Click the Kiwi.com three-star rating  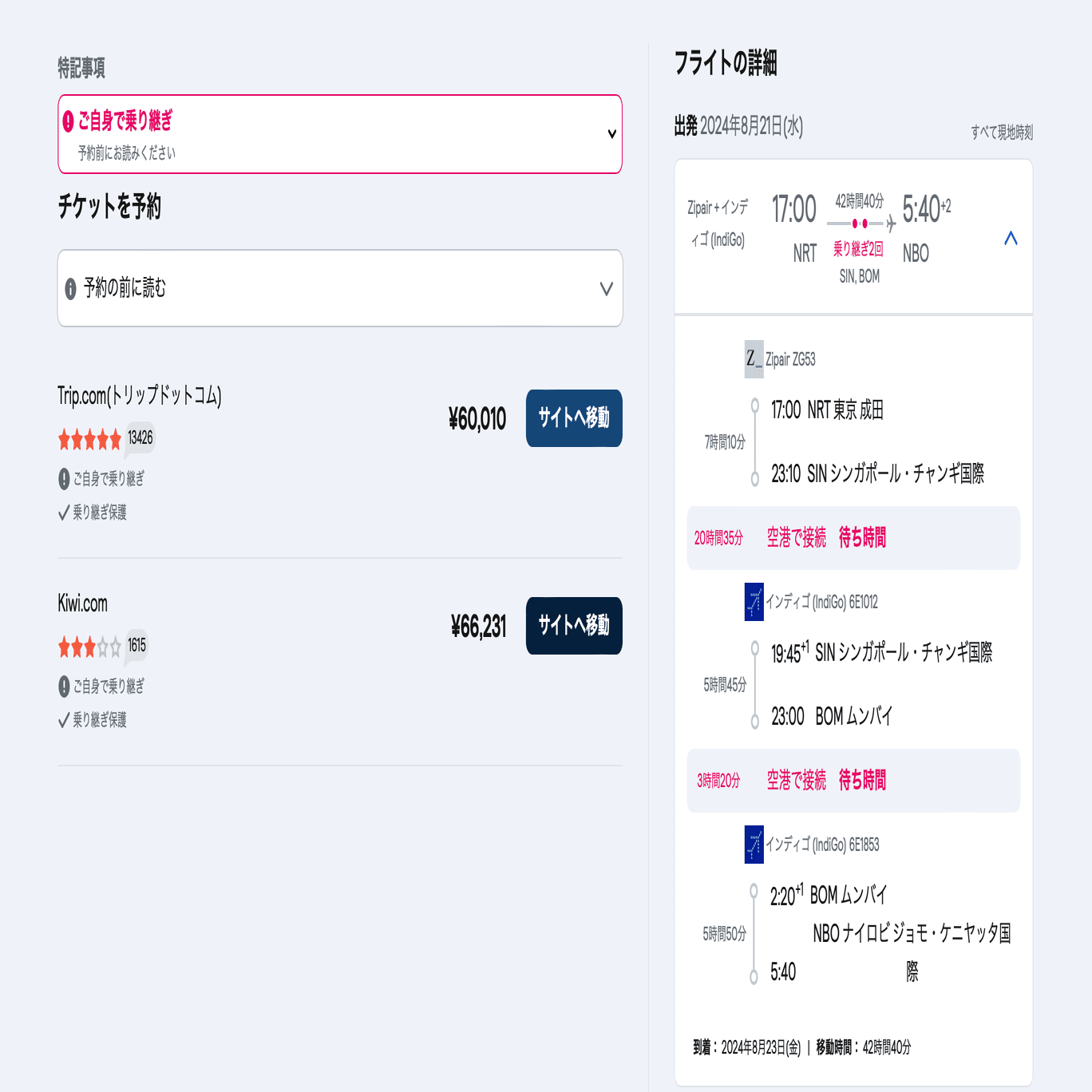click(89, 647)
